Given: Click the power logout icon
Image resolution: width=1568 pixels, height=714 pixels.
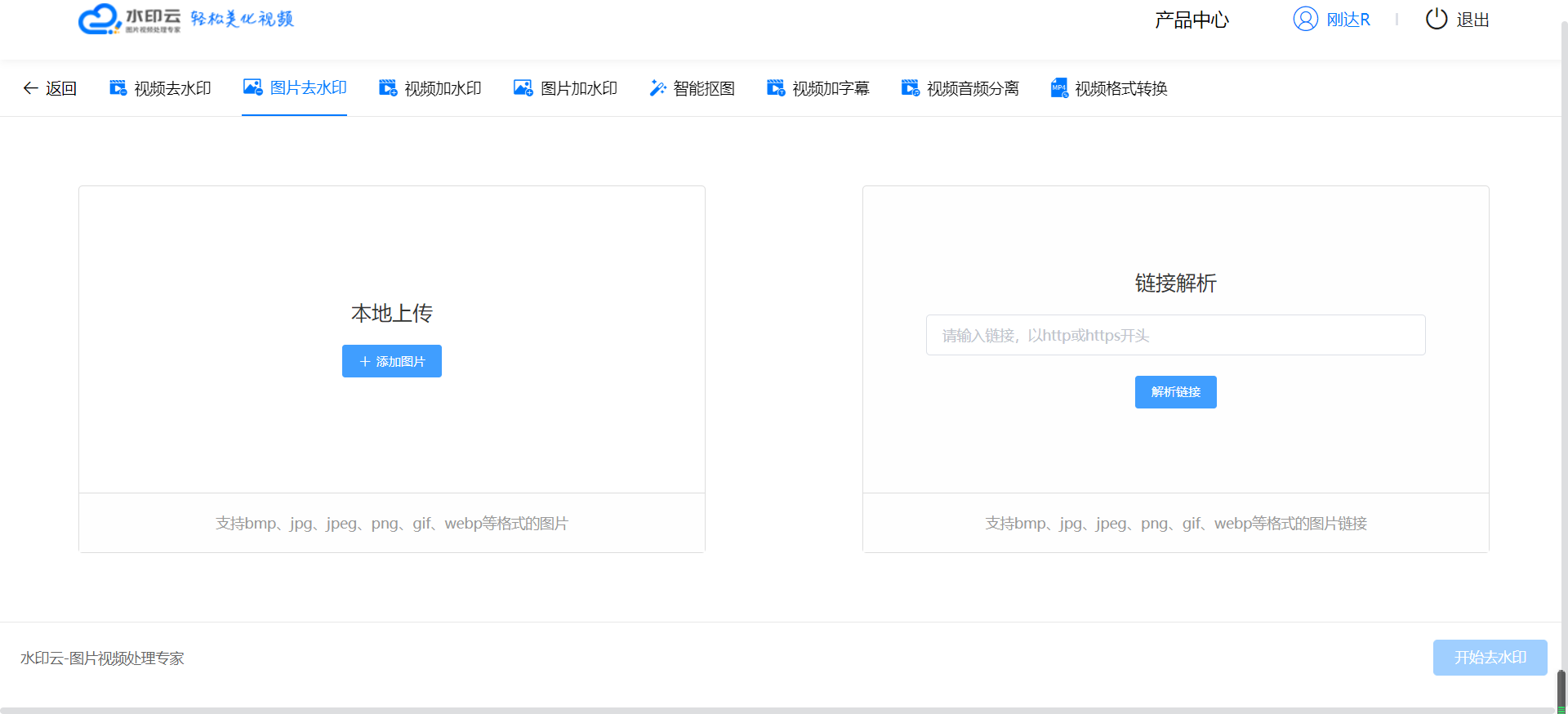Looking at the screenshot, I should (1437, 19).
